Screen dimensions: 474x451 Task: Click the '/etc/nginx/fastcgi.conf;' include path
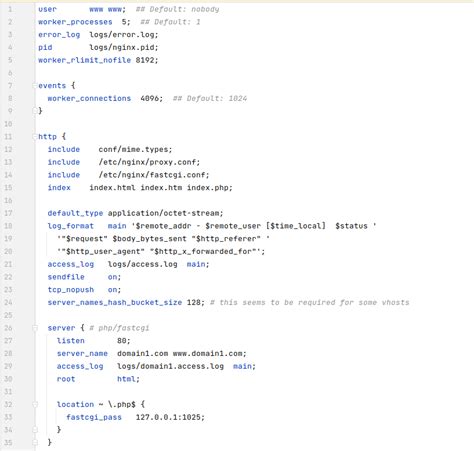click(154, 175)
